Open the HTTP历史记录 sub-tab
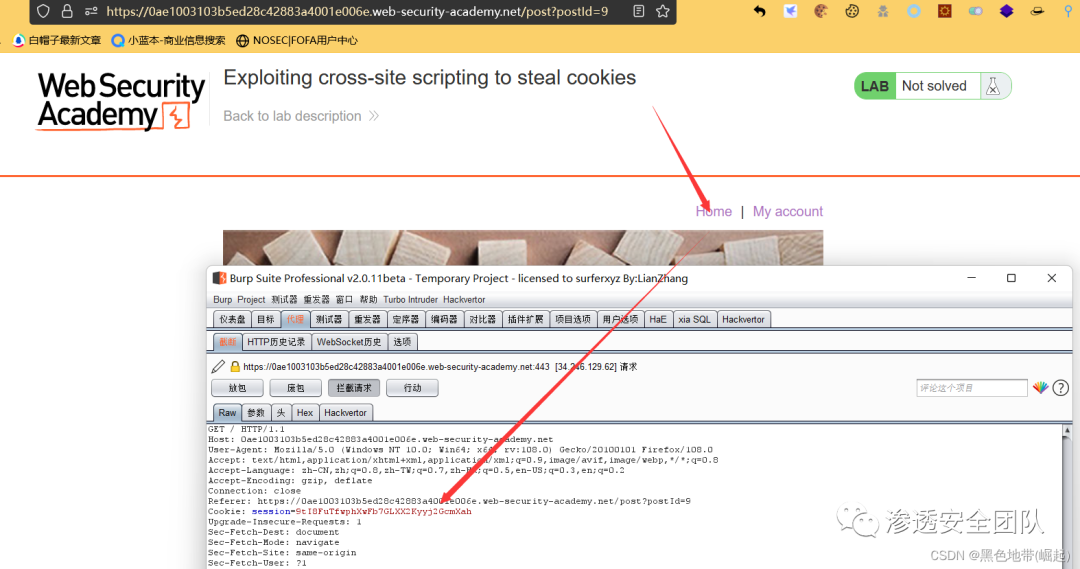Image resolution: width=1080 pixels, height=569 pixels. 276,342
